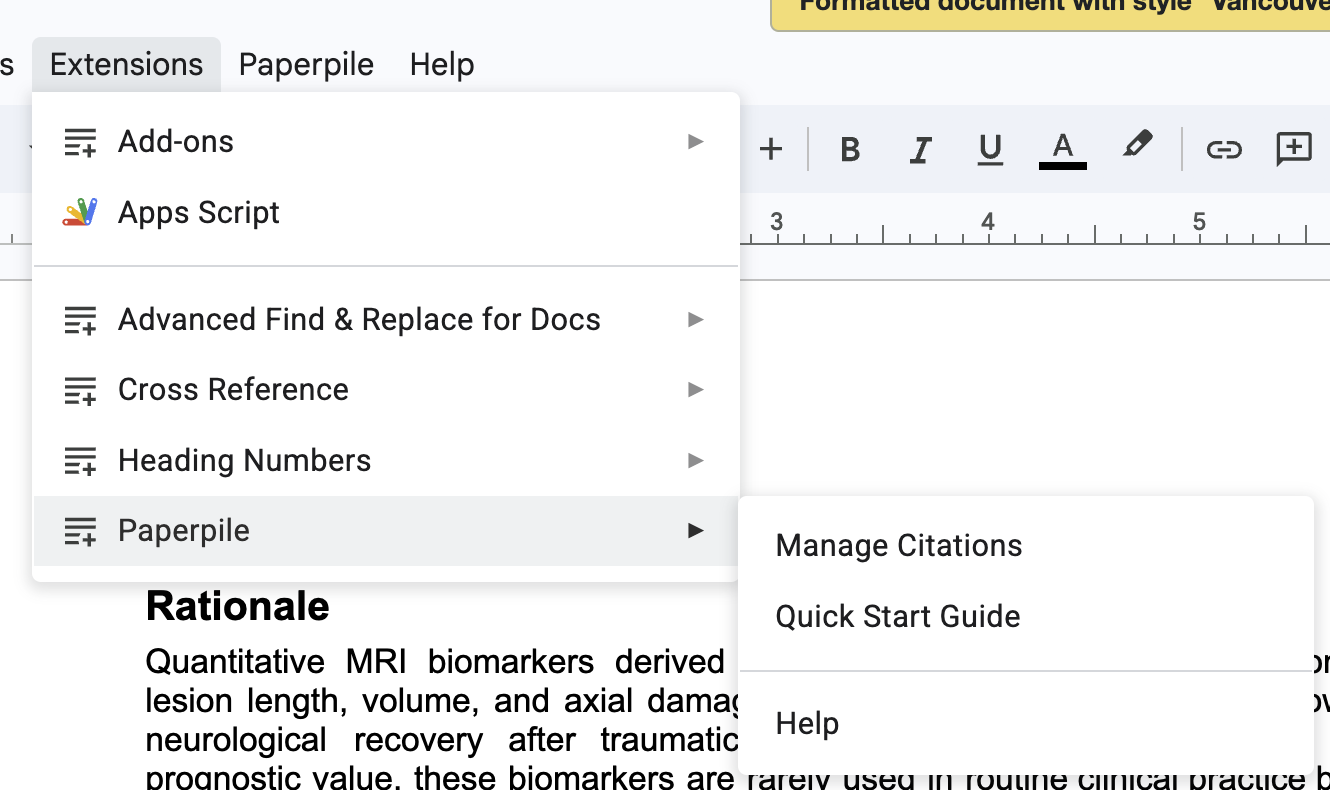Apply italic formatting
The image size is (1330, 790).
919,150
